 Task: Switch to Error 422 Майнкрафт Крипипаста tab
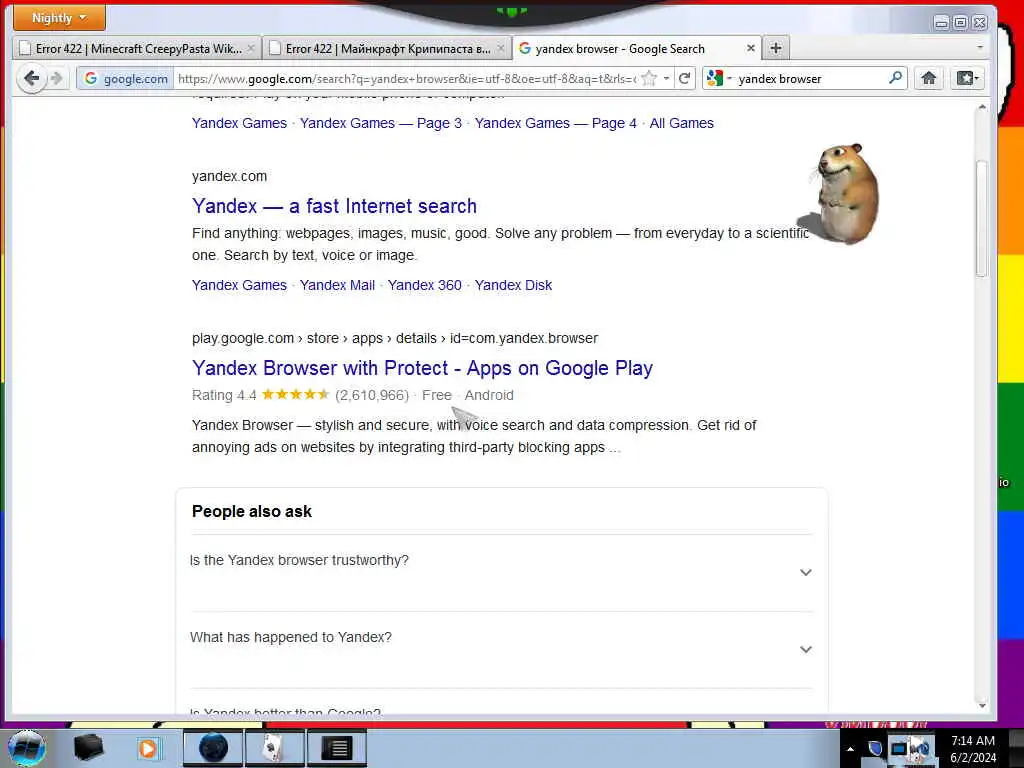coord(387,48)
